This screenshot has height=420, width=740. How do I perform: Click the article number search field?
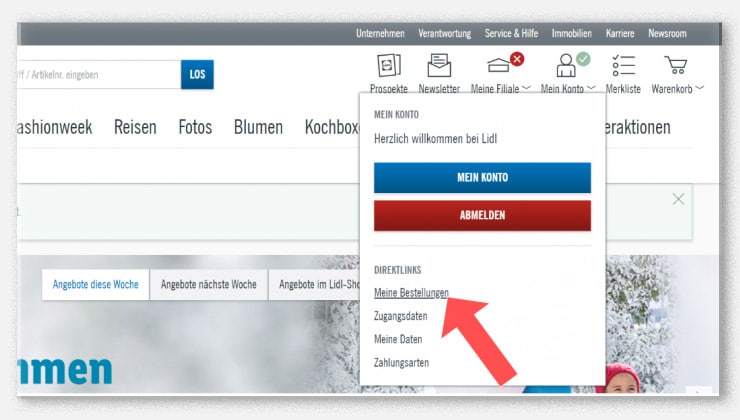pyautogui.click(x=95, y=75)
